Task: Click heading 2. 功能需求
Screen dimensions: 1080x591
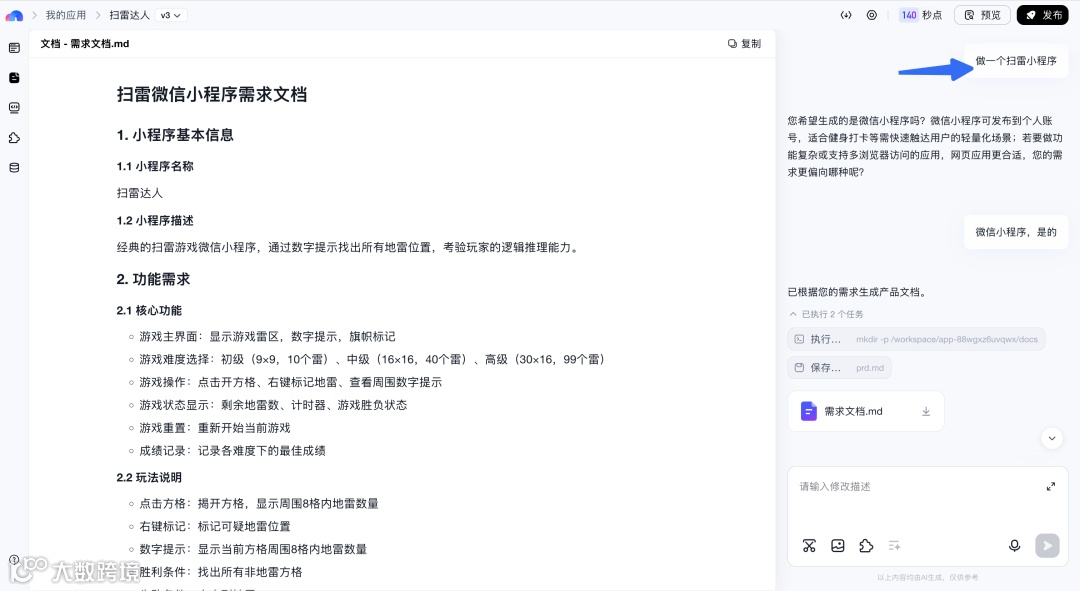Action: tap(153, 279)
